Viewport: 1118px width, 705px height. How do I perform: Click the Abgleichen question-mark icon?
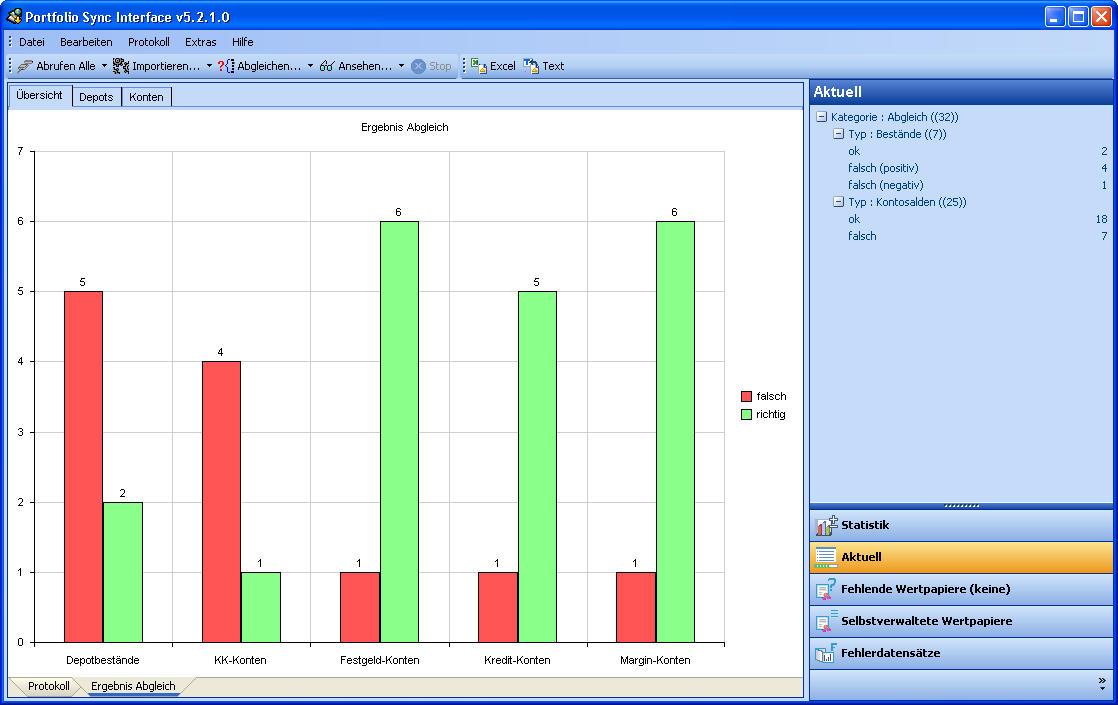click(226, 66)
